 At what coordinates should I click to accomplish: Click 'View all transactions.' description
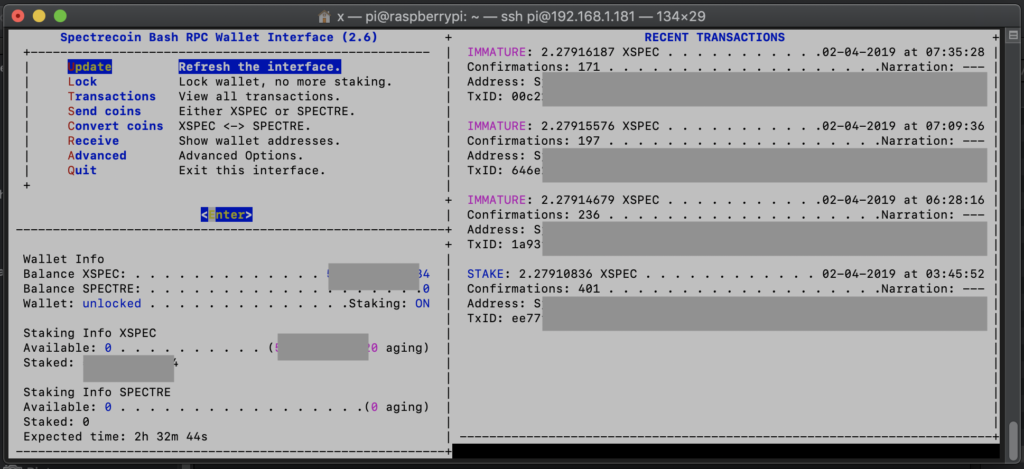(260, 97)
